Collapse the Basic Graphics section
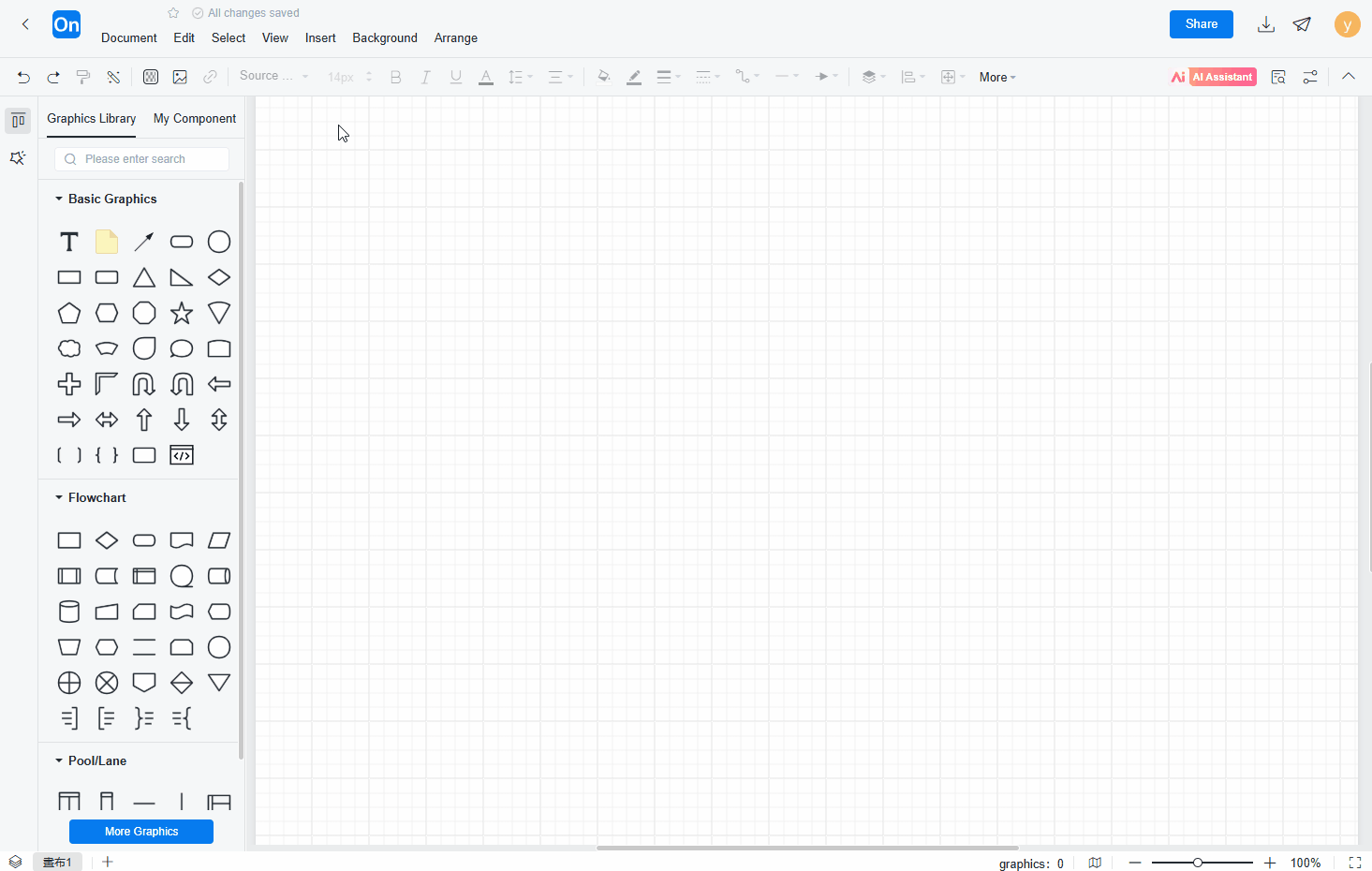Viewport: 1372px width, 871px height. pos(59,199)
